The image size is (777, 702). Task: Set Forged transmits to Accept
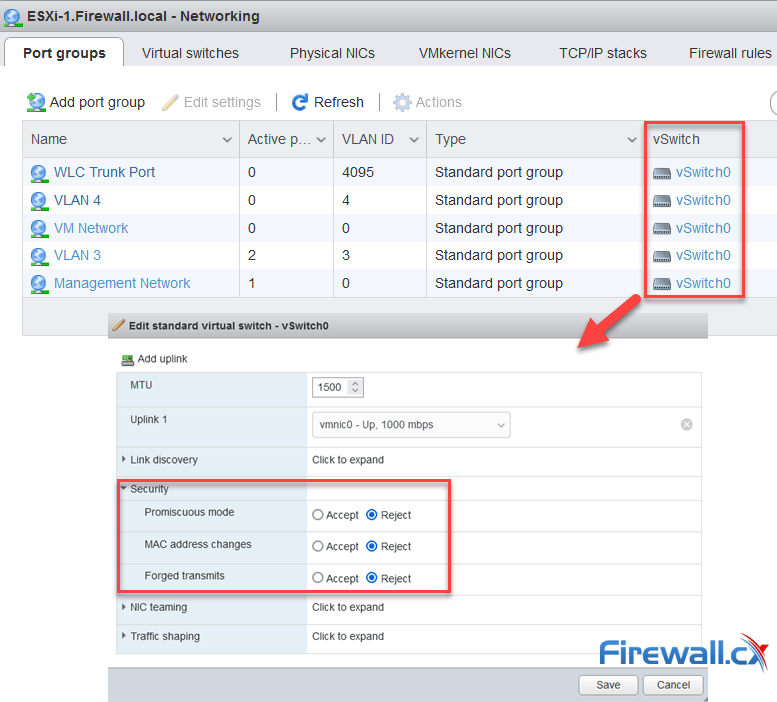(x=318, y=578)
